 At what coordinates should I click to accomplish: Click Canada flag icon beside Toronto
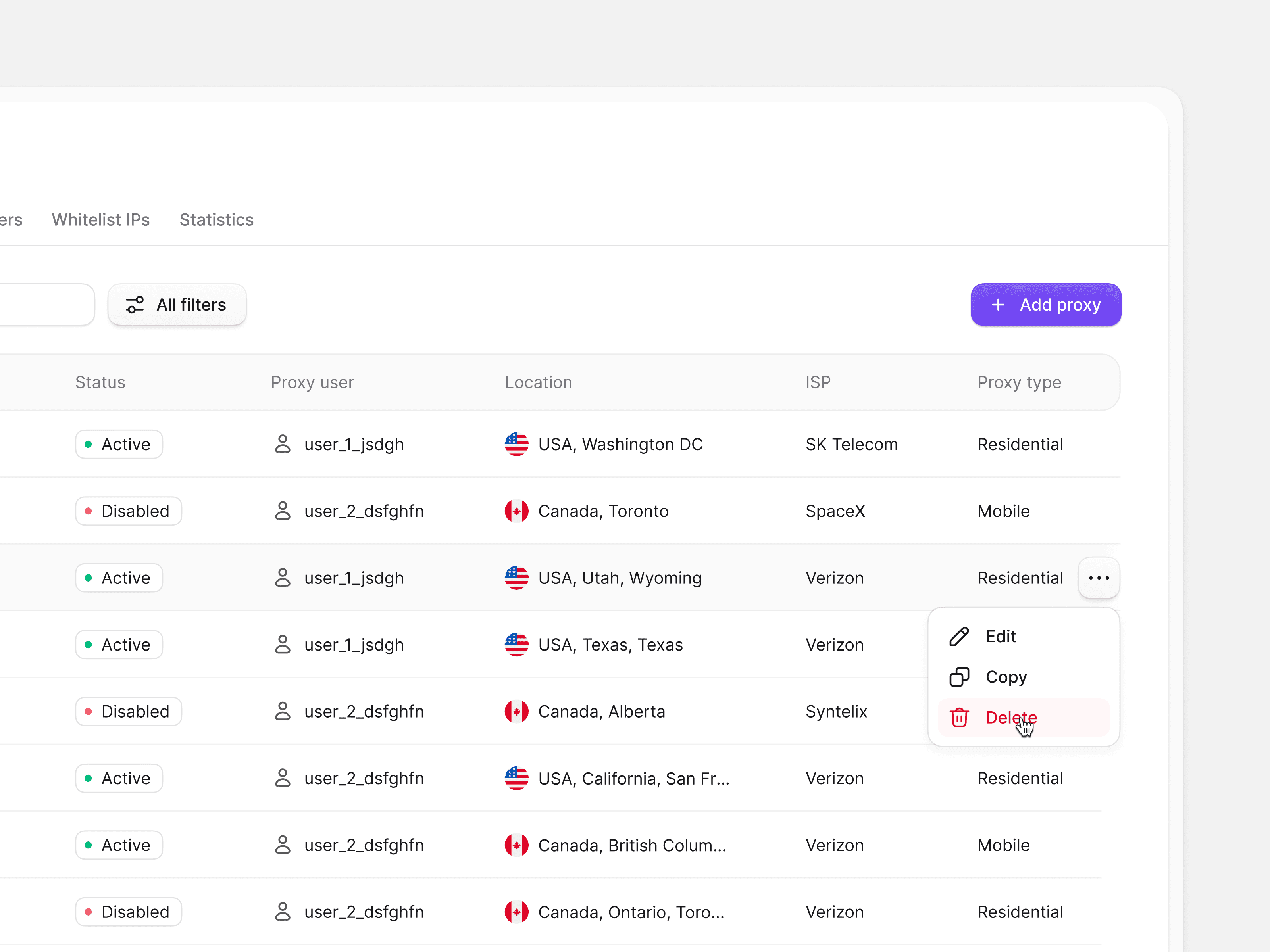[516, 511]
